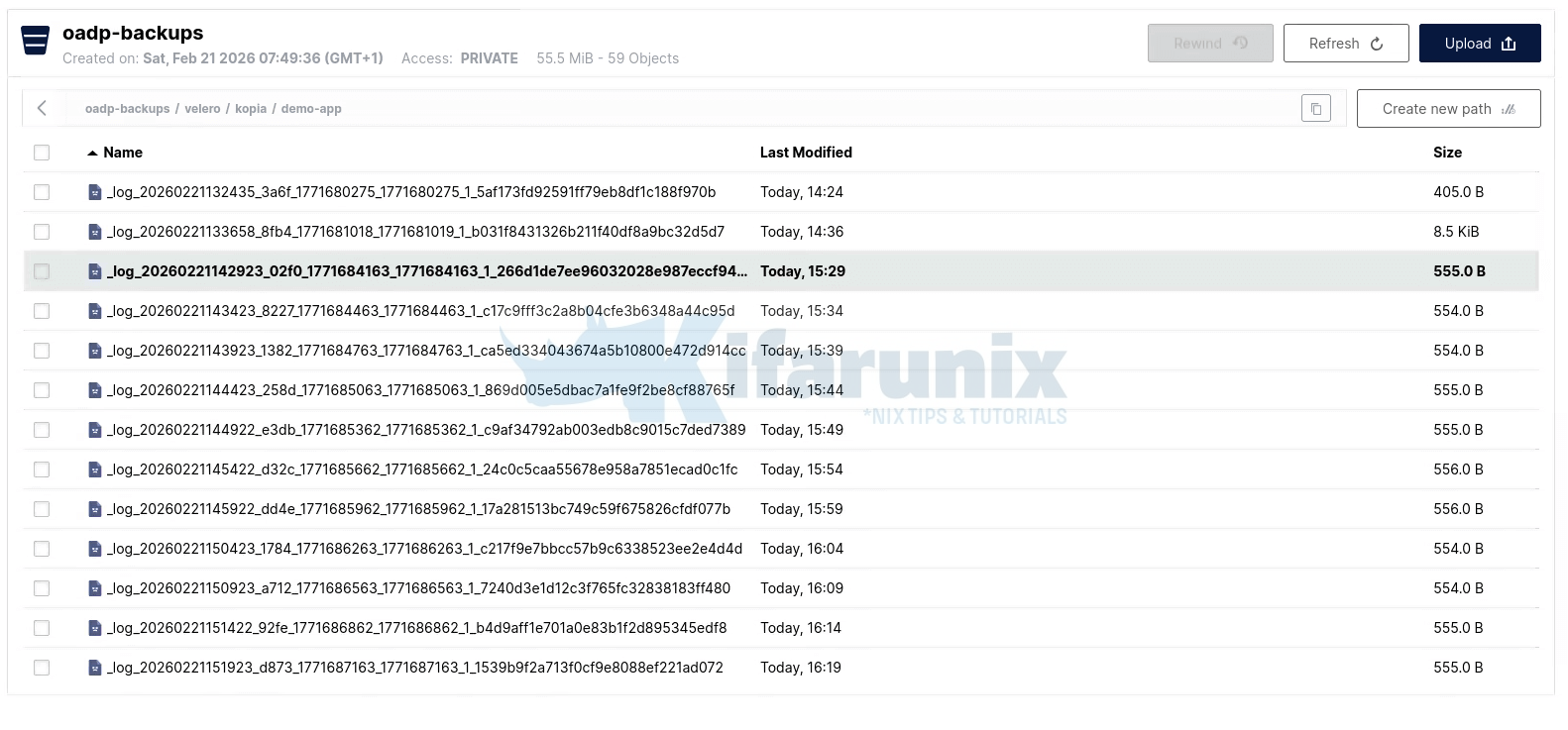The width and height of the screenshot is (1568, 730).
Task: Open file _log_20260221151422_92fe_1771686862
Action: pyautogui.click(x=417, y=628)
